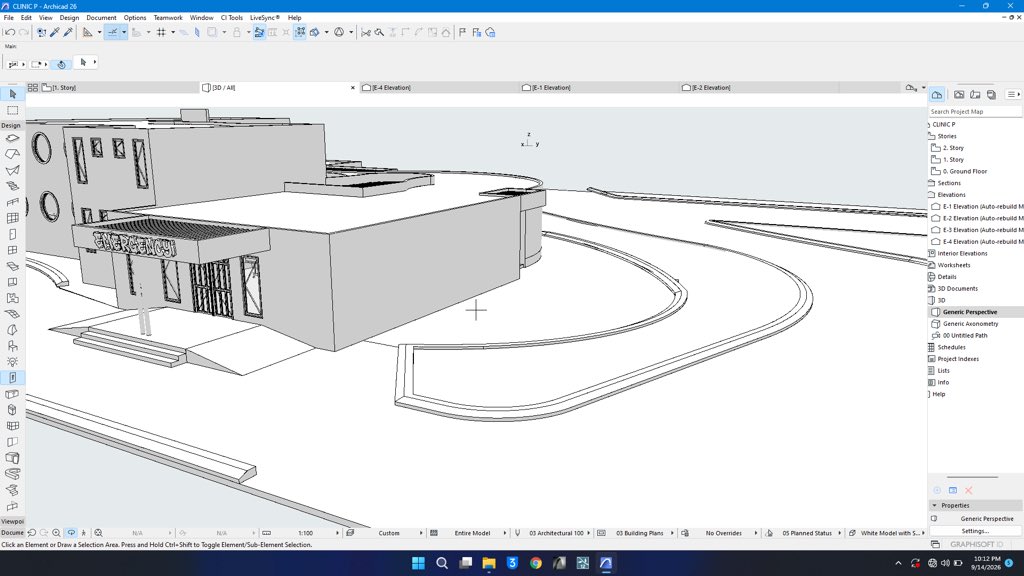Open File Explorer from taskbar
This screenshot has width=1024, height=576.
pos(489,563)
